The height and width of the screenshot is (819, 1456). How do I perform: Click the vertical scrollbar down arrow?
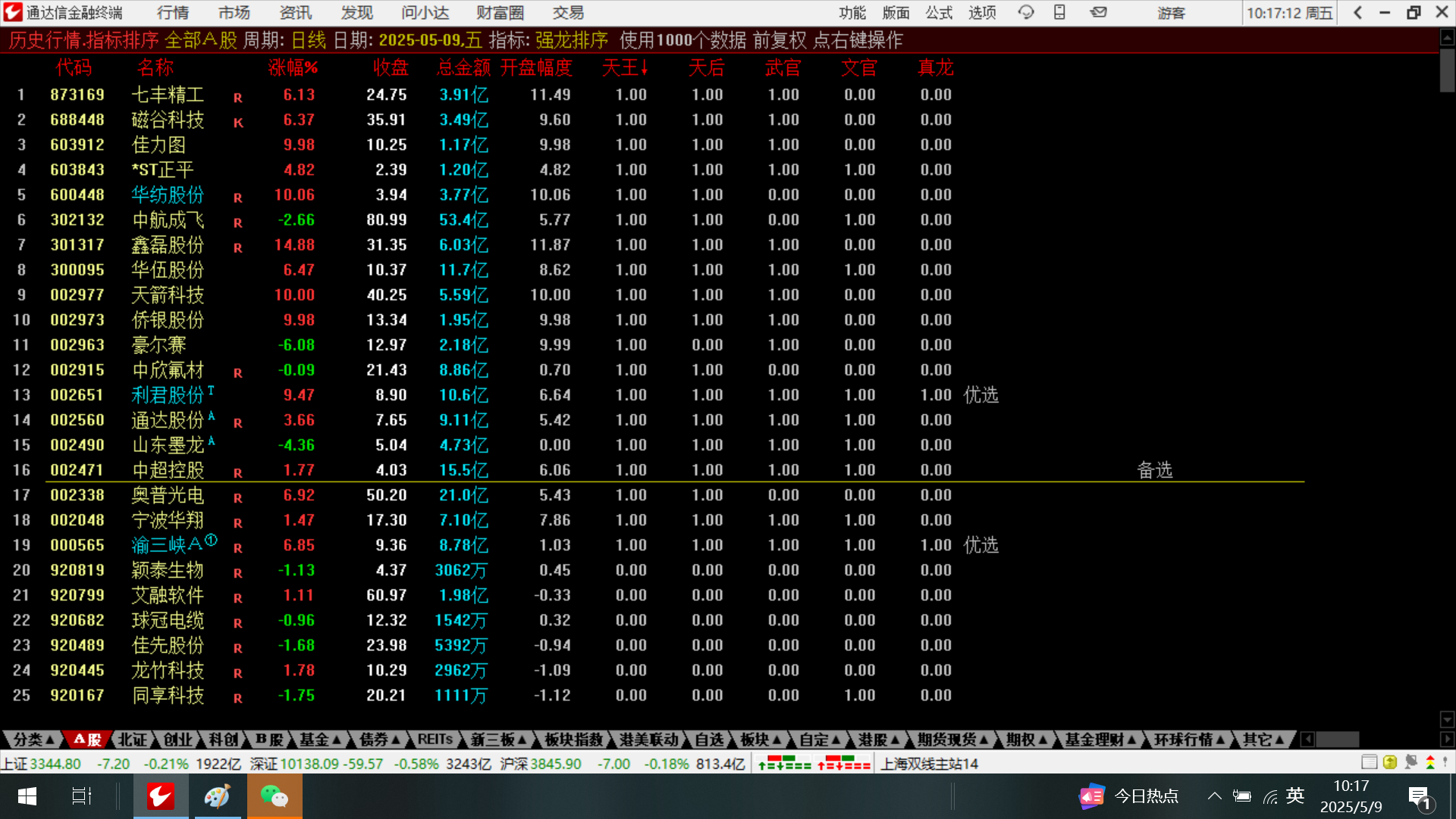point(1447,719)
